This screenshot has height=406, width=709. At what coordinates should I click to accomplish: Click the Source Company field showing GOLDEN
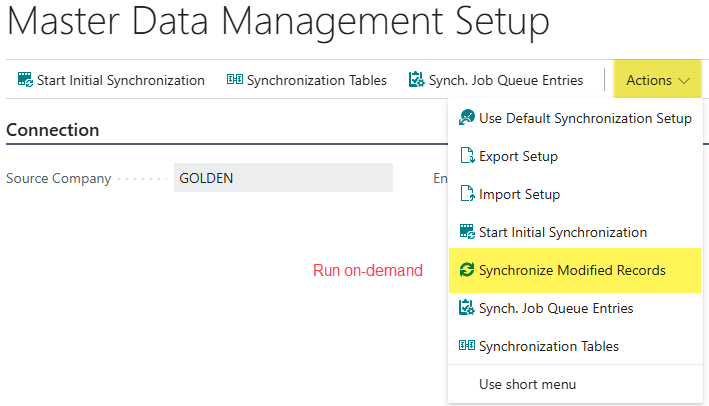[x=283, y=178]
